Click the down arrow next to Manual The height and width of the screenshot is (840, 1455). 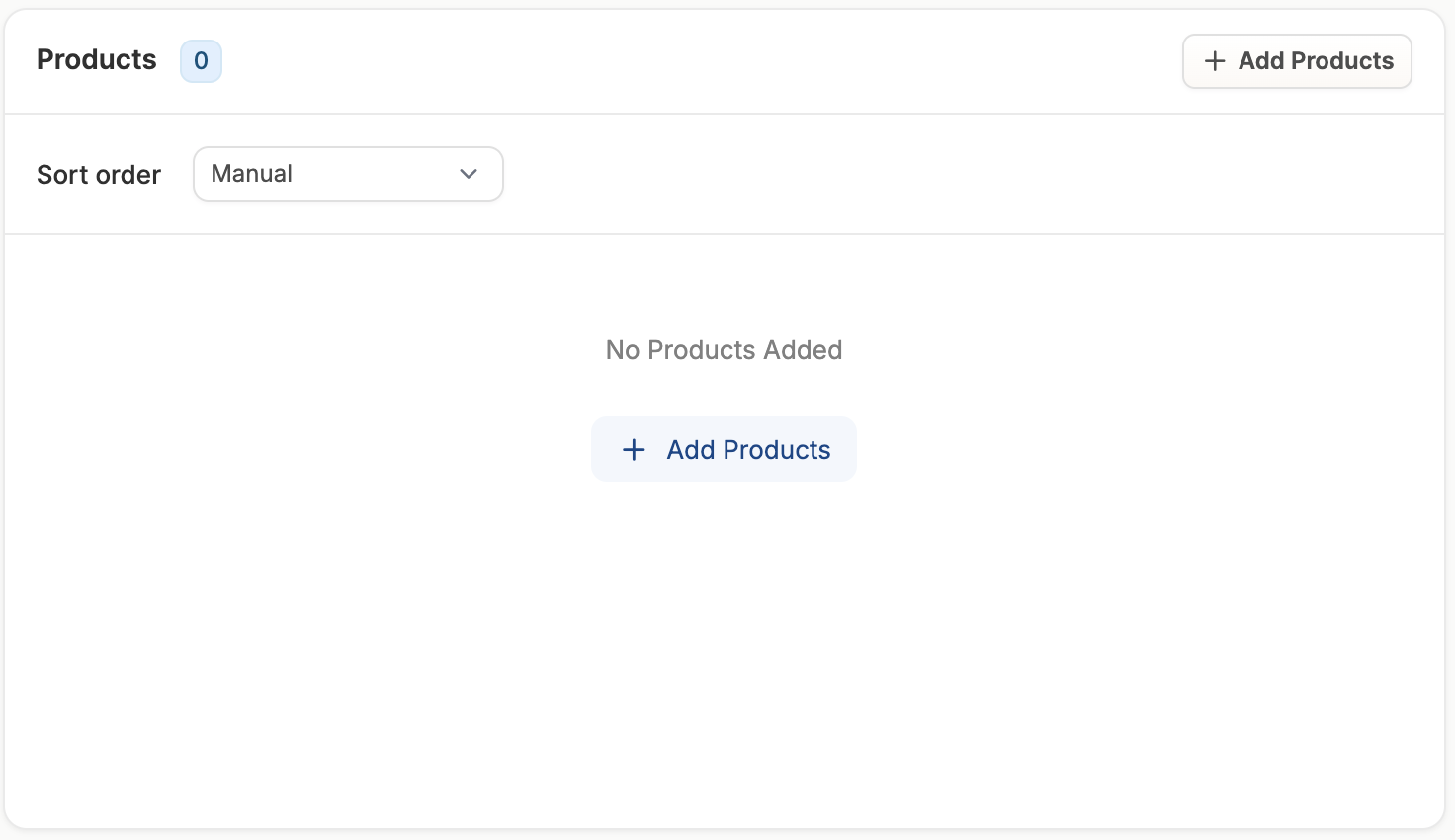click(x=469, y=174)
